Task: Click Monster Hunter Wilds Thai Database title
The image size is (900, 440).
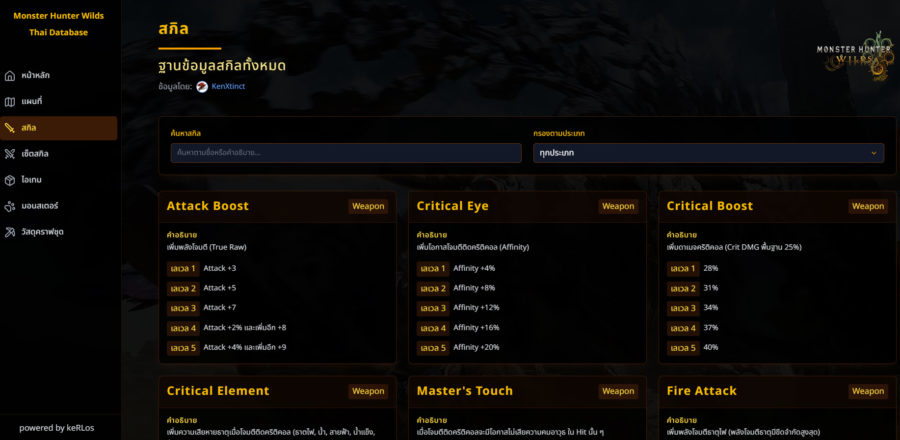Action: coord(59,24)
